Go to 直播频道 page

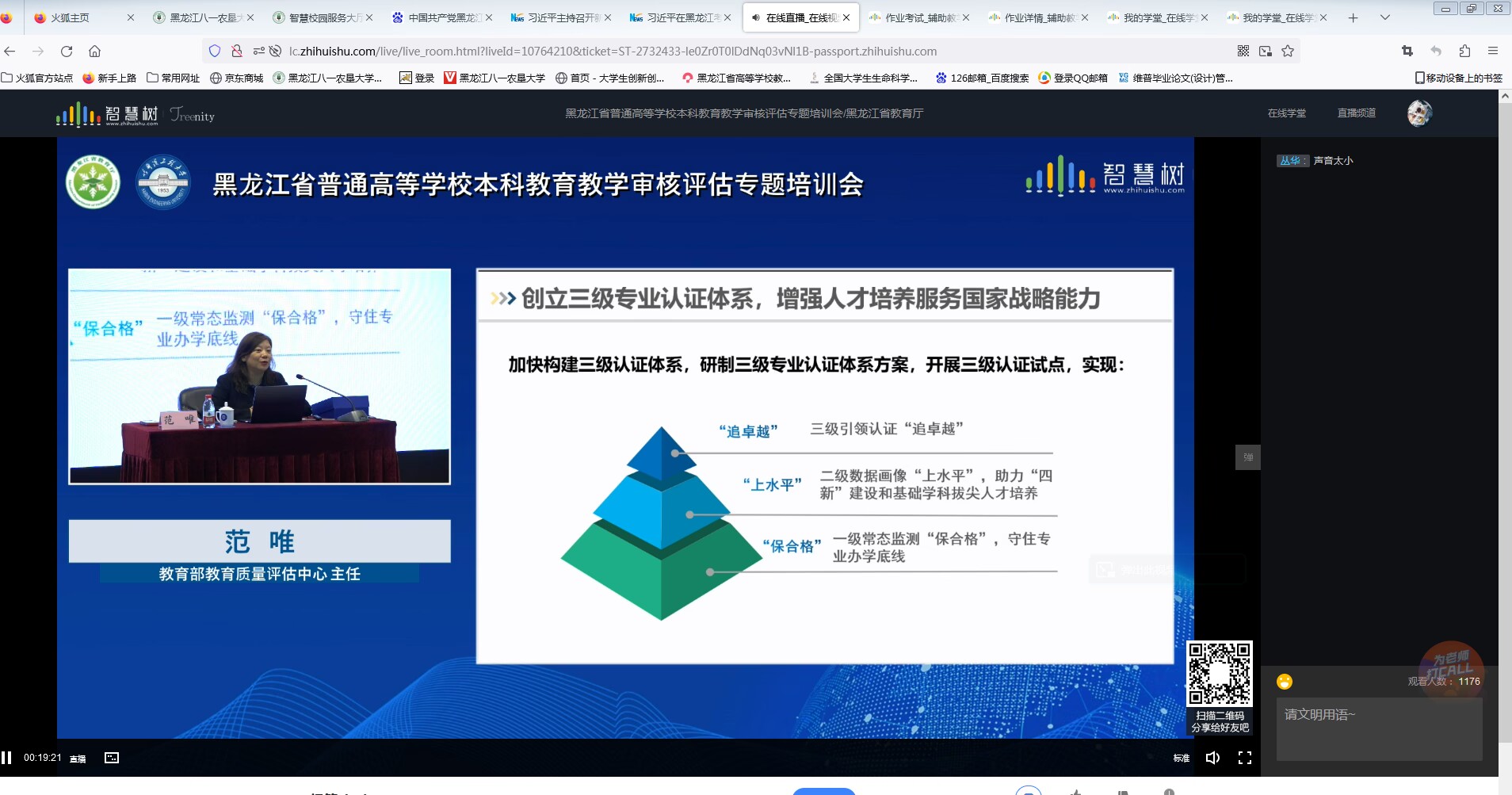point(1356,113)
